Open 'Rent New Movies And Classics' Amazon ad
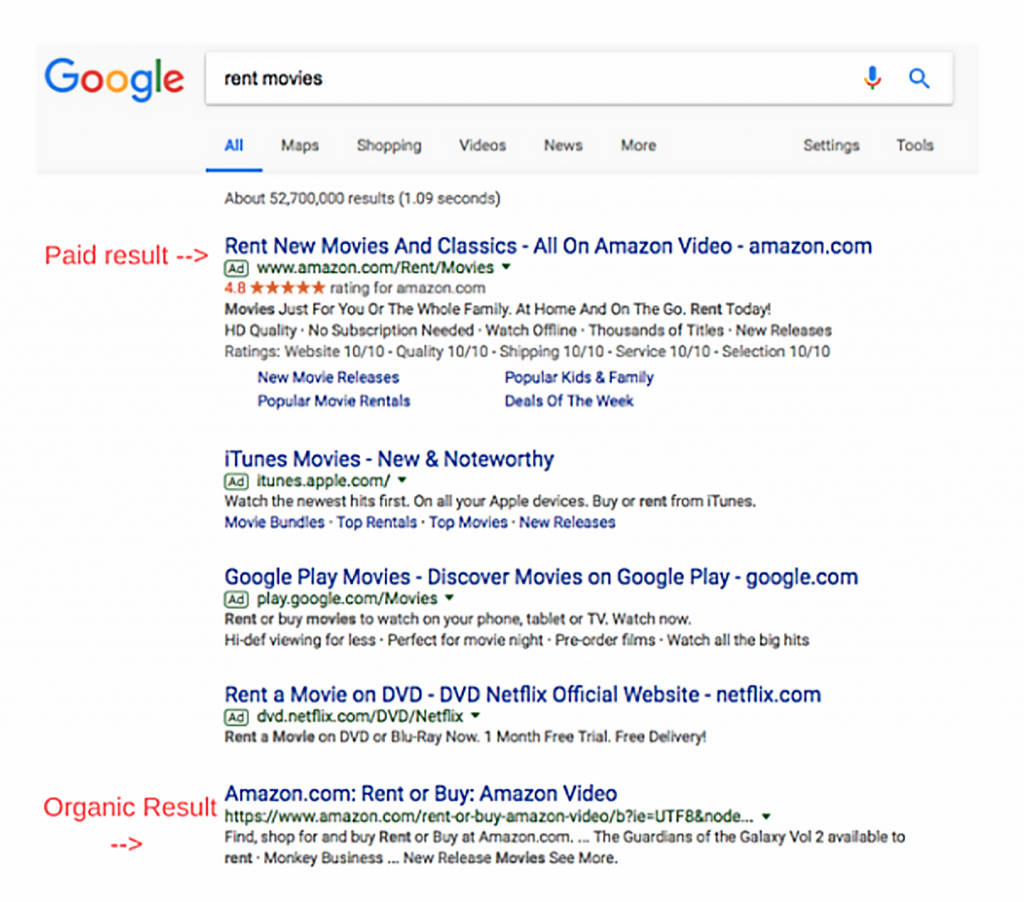Viewport: 1024px width, 902px height. [x=548, y=246]
